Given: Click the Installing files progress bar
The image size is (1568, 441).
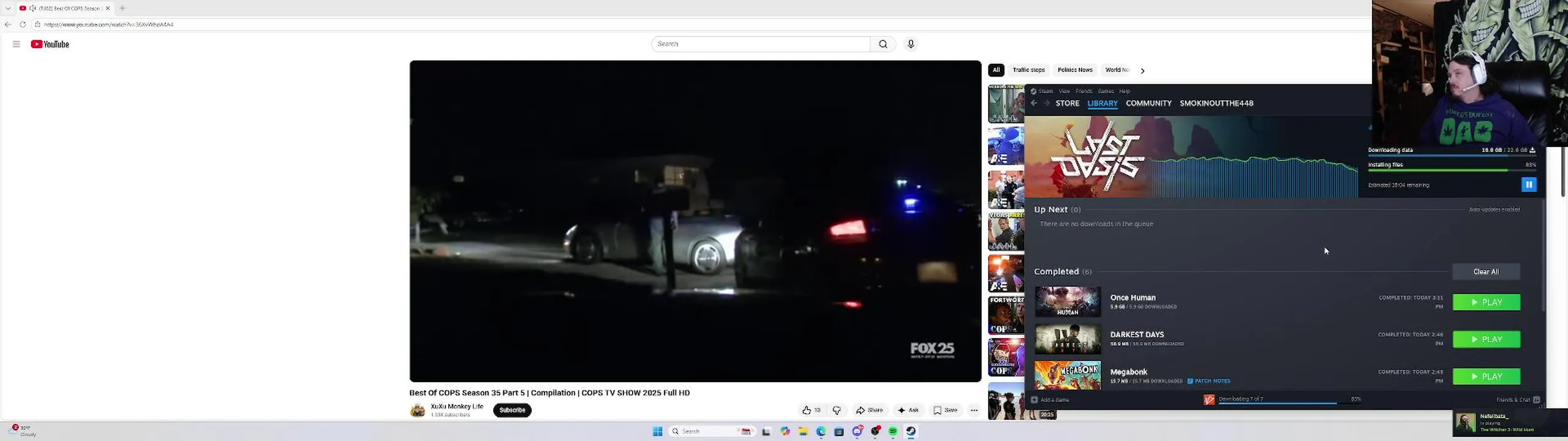Looking at the screenshot, I should point(1452,170).
